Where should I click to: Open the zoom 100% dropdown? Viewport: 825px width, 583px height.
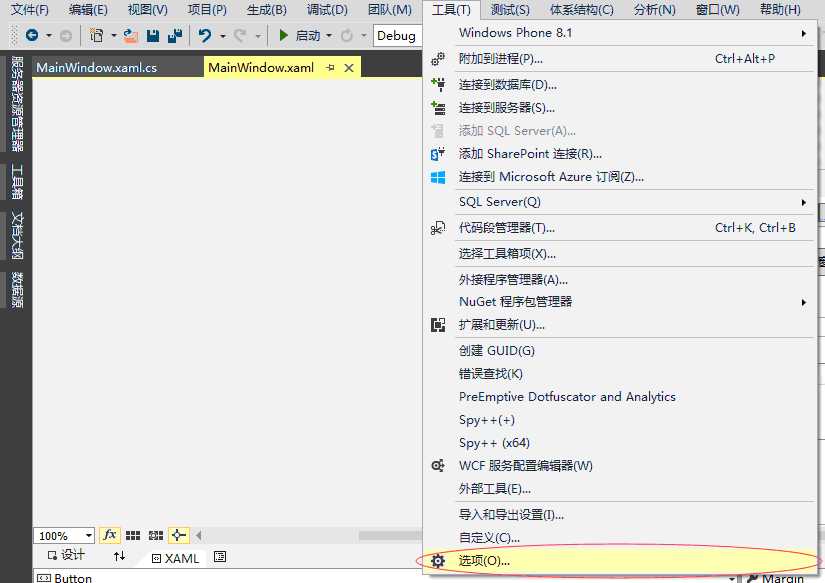click(88, 536)
